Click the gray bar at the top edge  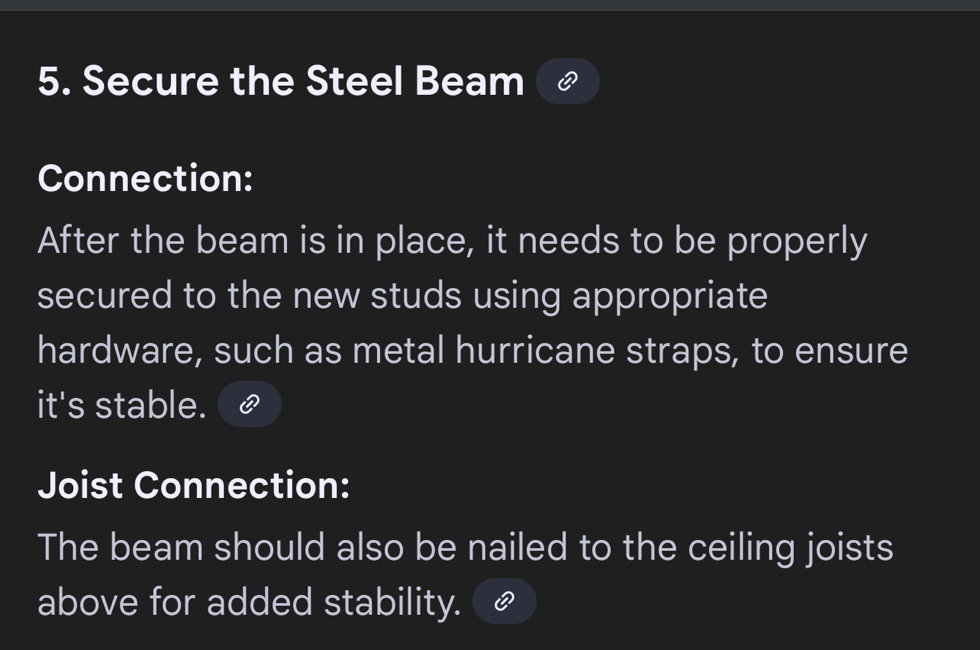[x=490, y=5]
